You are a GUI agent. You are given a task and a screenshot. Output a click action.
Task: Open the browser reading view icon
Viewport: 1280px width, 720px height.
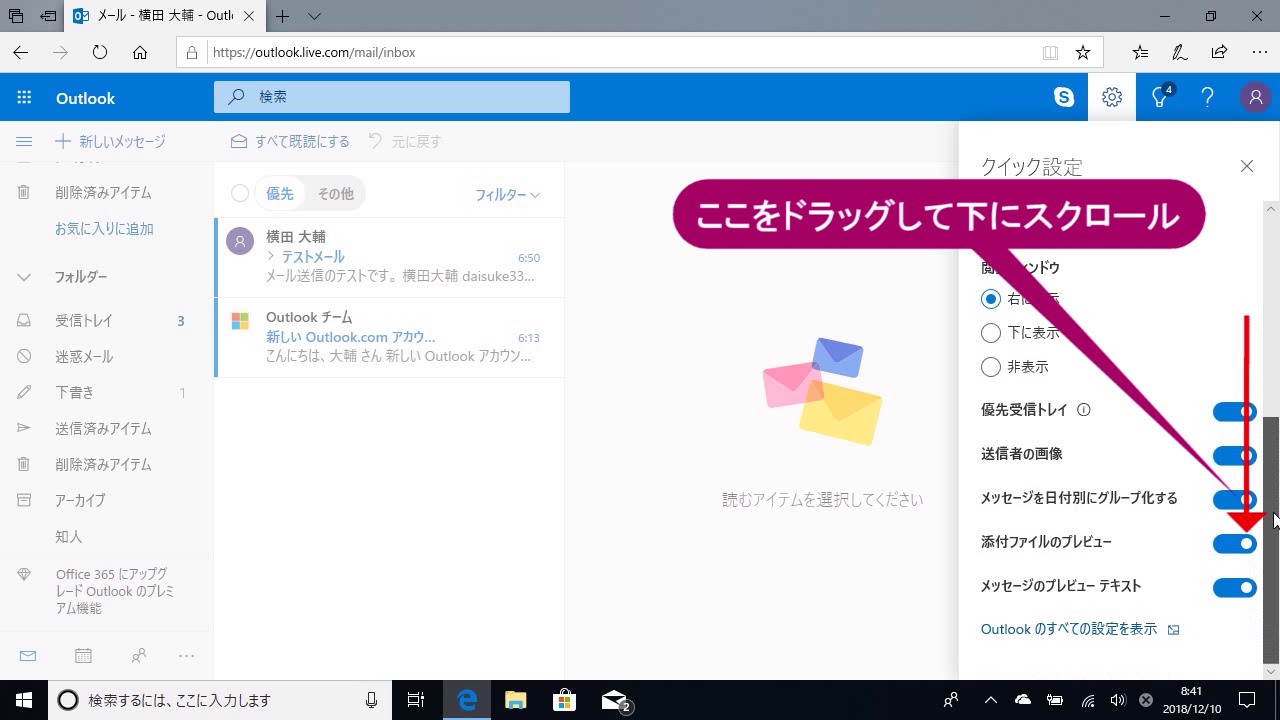pyautogui.click(x=1050, y=52)
